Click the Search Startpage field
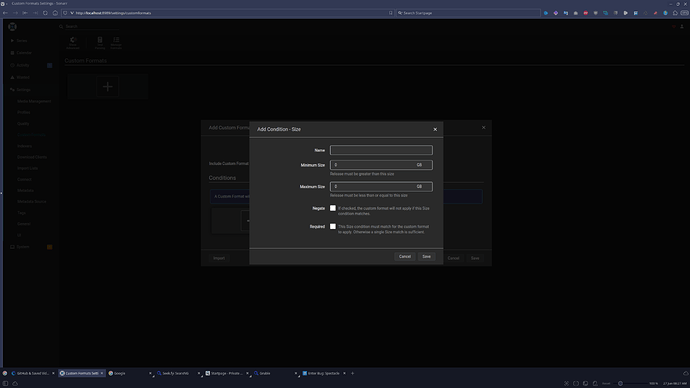The width and height of the screenshot is (690, 388). 468,13
